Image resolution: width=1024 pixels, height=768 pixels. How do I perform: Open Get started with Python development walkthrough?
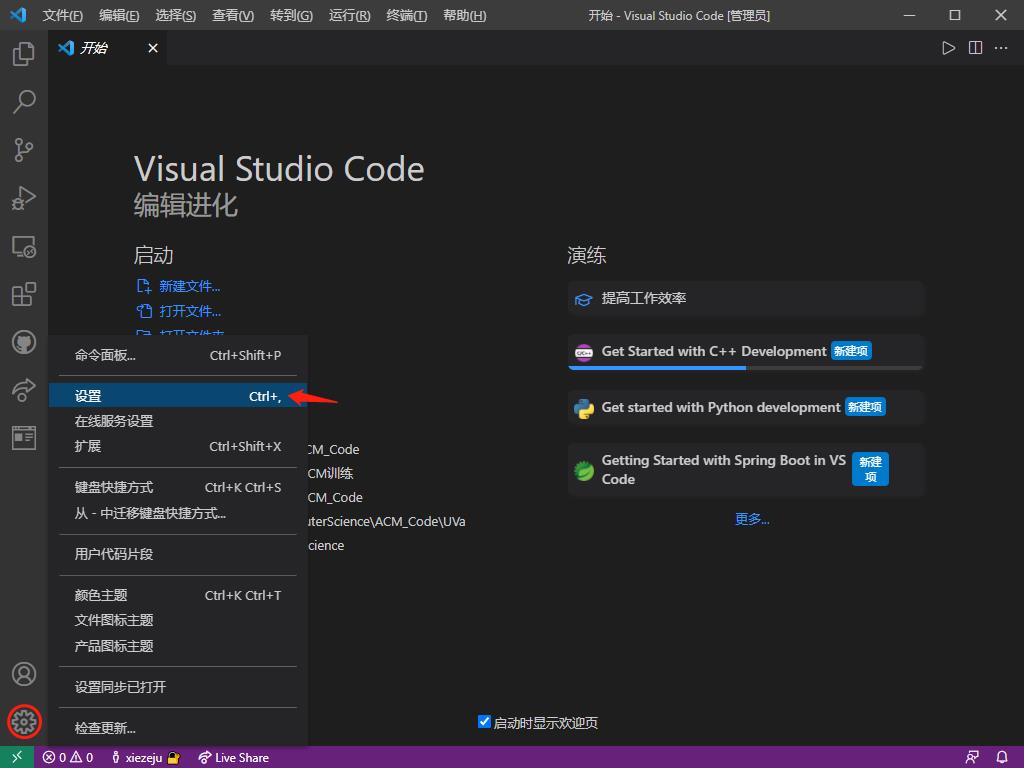pos(746,408)
